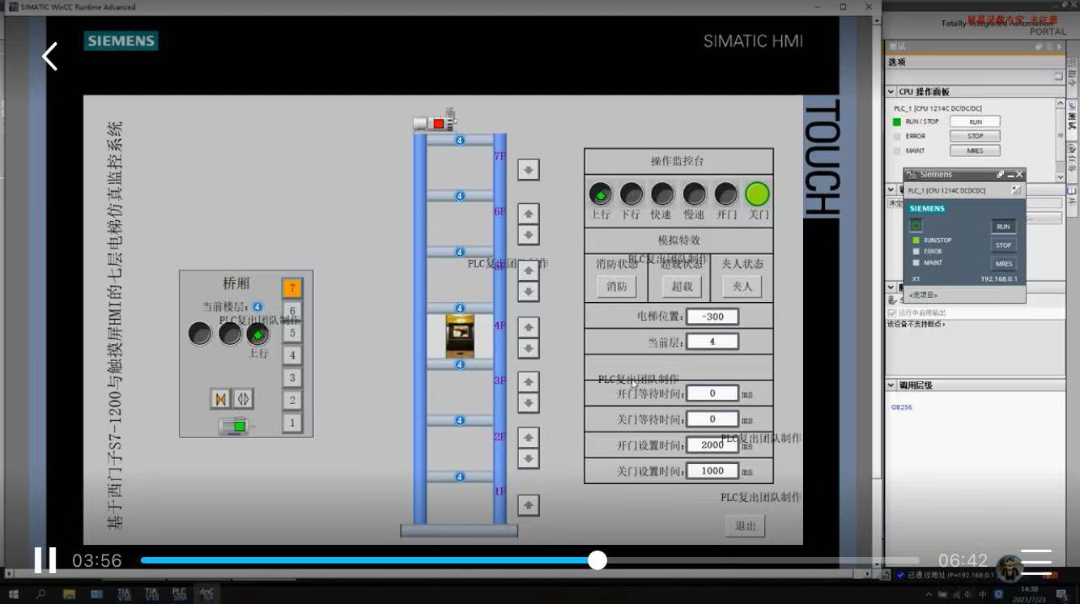This screenshot has height=604, width=1080.
Task: Call the elevator up from 4F
Action: click(528, 326)
